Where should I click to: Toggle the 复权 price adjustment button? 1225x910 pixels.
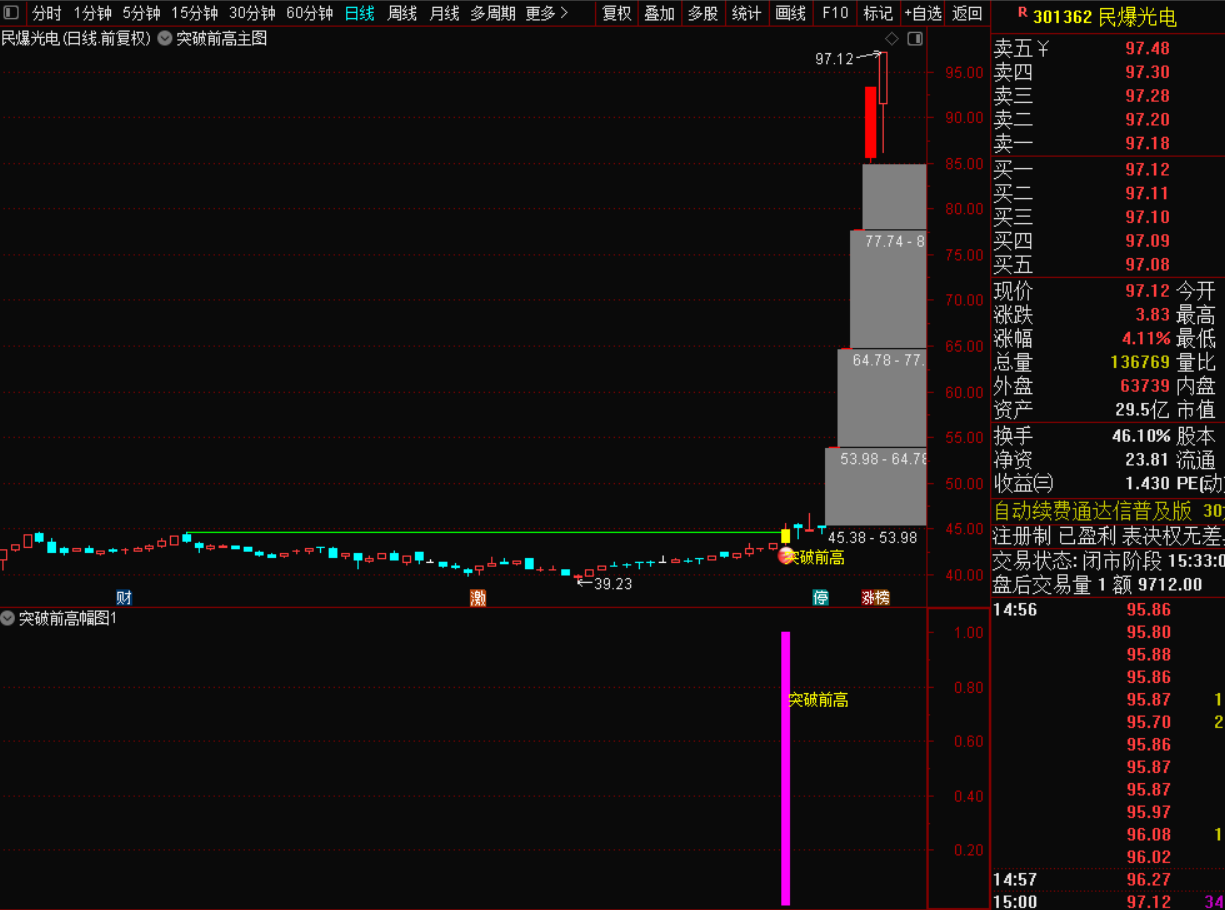[x=616, y=13]
